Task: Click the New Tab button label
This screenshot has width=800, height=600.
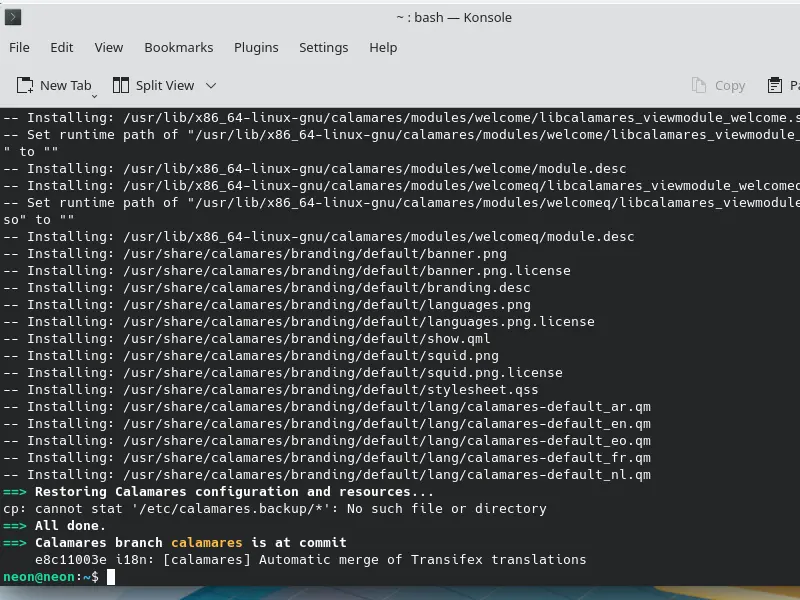Action: click(x=66, y=85)
